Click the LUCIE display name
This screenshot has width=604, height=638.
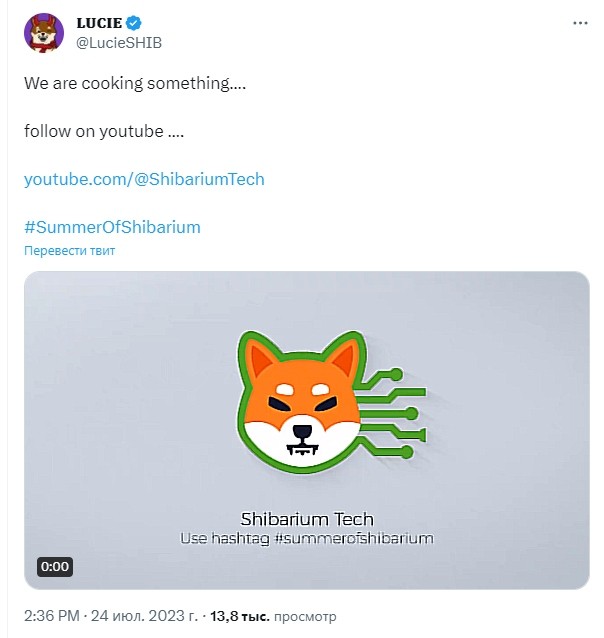(99, 23)
